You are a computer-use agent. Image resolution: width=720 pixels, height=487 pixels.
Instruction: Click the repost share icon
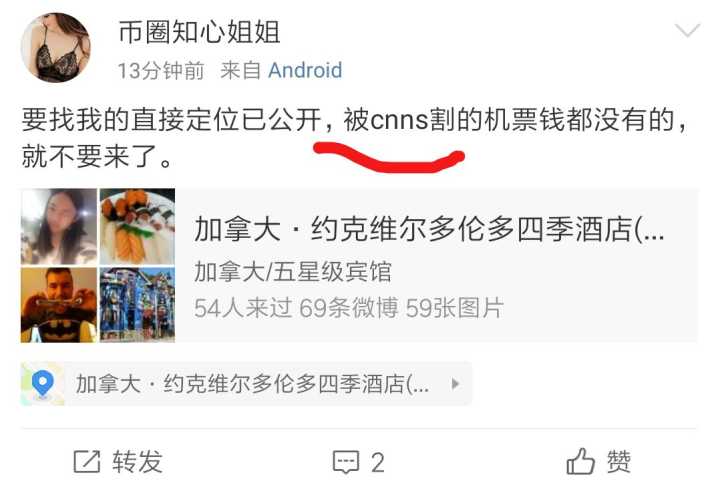pyautogui.click(x=87, y=461)
